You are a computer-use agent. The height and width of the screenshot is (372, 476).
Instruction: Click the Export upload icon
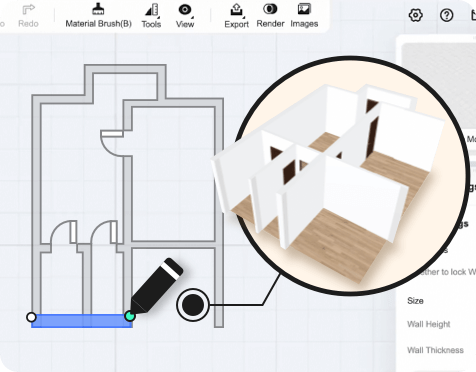236,10
